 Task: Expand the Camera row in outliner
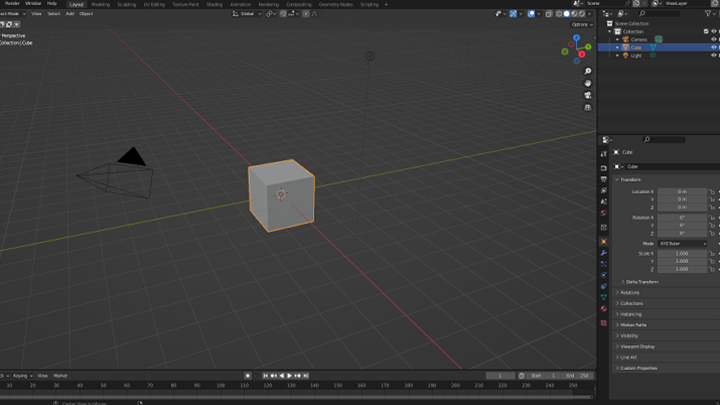[618, 39]
